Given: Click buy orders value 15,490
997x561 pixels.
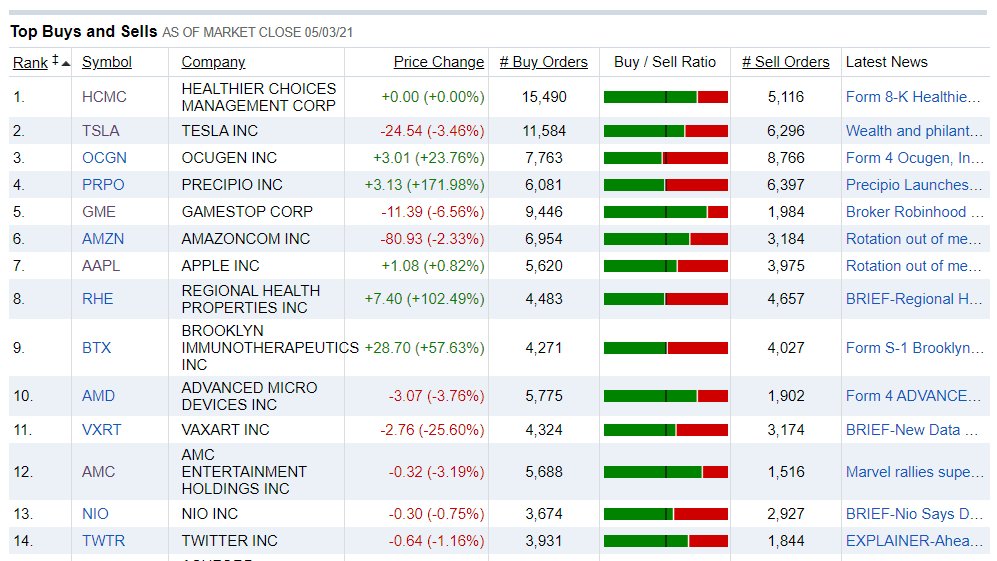Looking at the screenshot, I should click(x=544, y=97).
